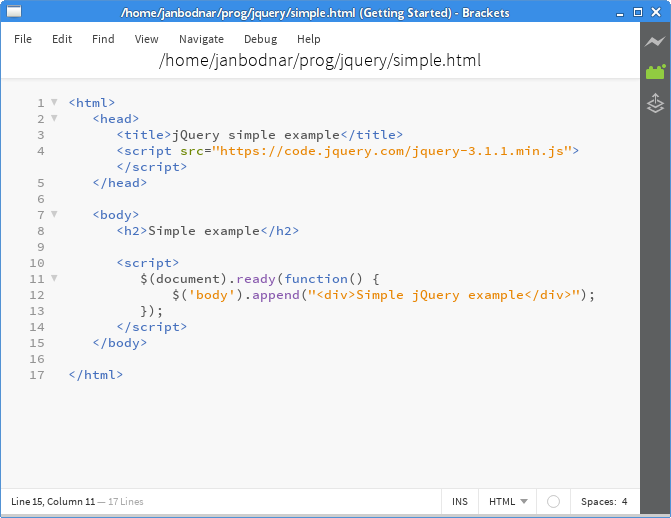Collapse the head tag on line 2
The height and width of the screenshot is (518, 671).
click(54, 118)
